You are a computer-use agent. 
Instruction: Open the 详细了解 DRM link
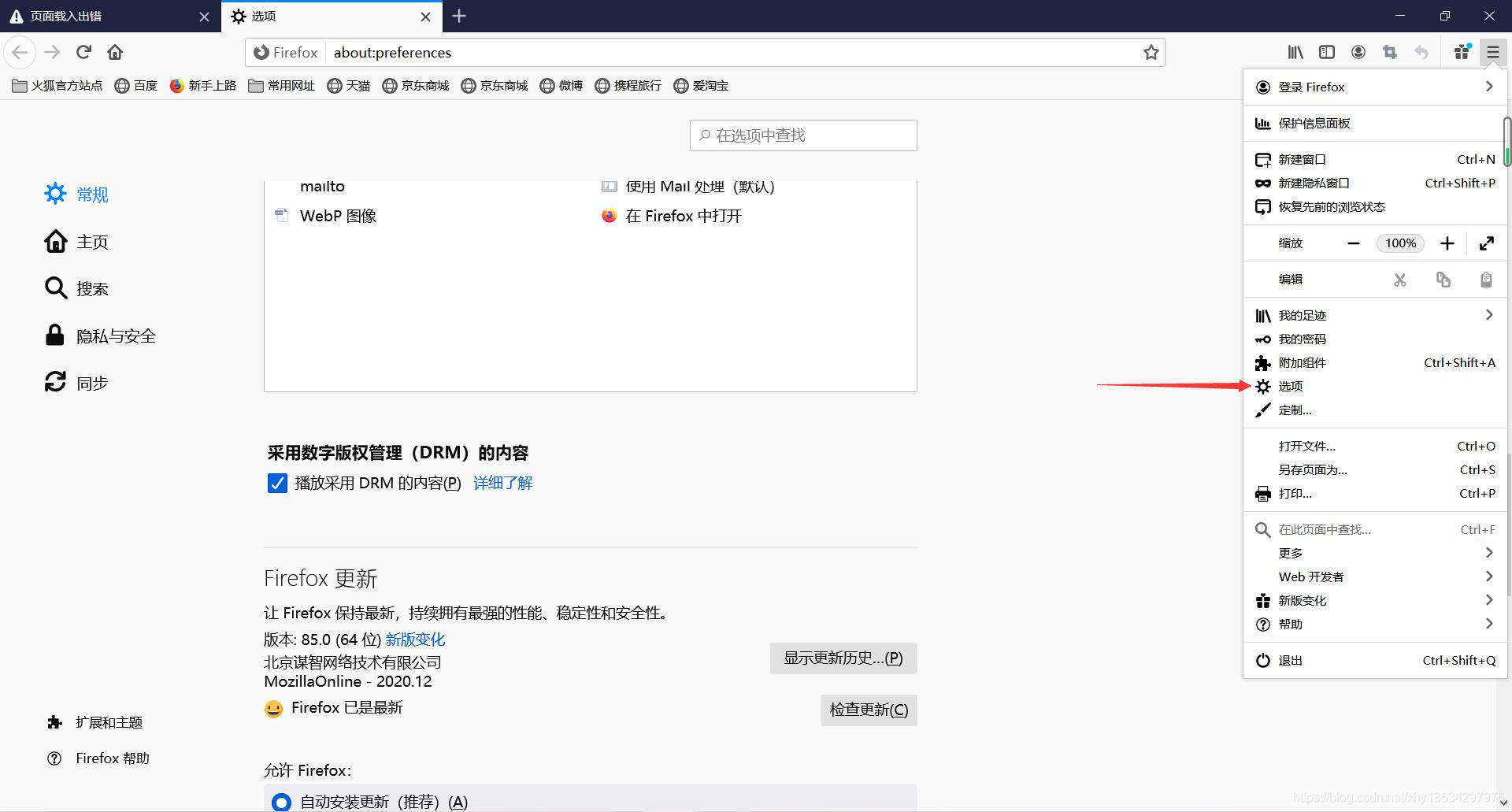[503, 483]
